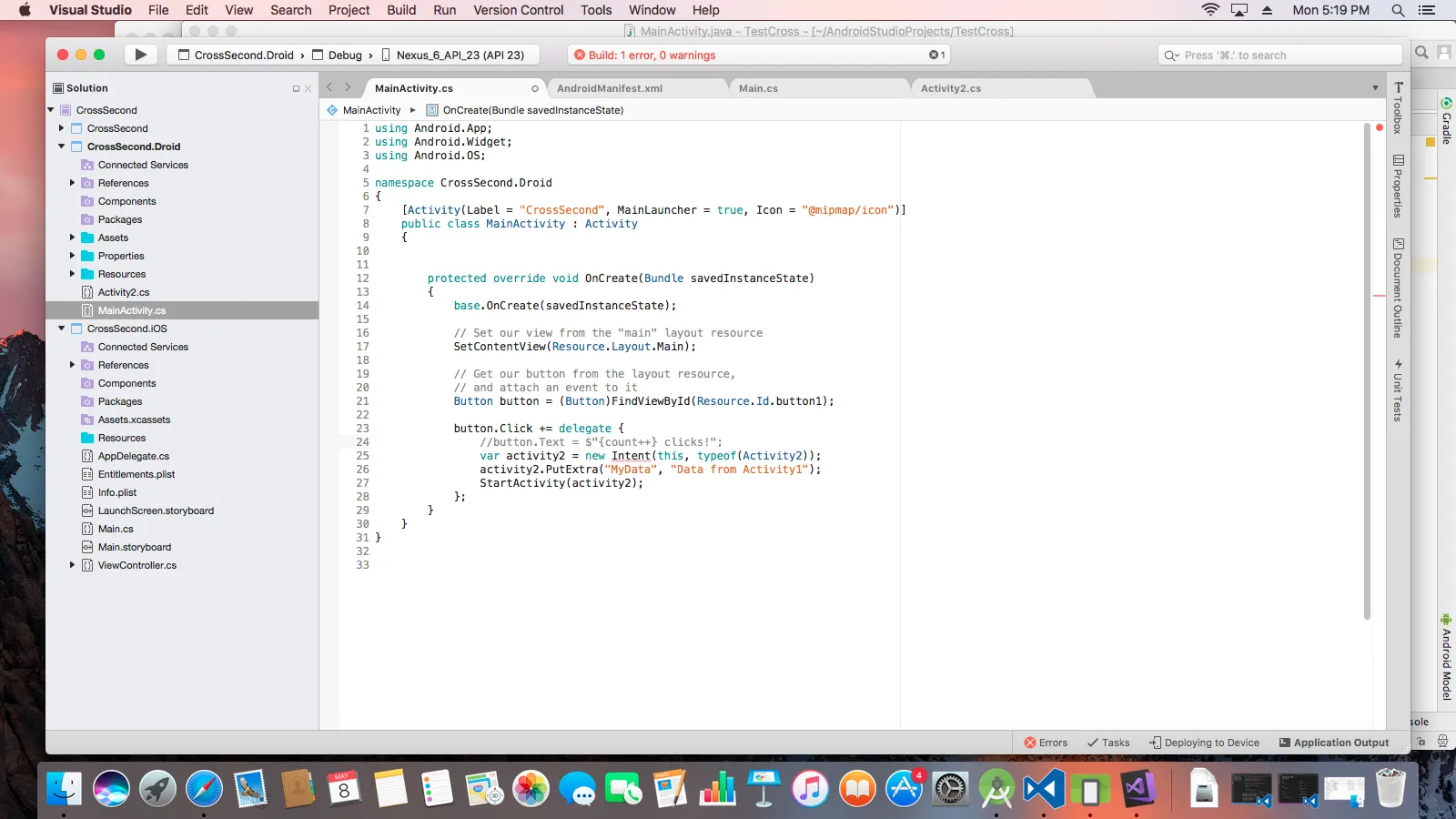This screenshot has height=819, width=1456.
Task: Collapse the CrossSecond.Droid project
Action: [62, 147]
